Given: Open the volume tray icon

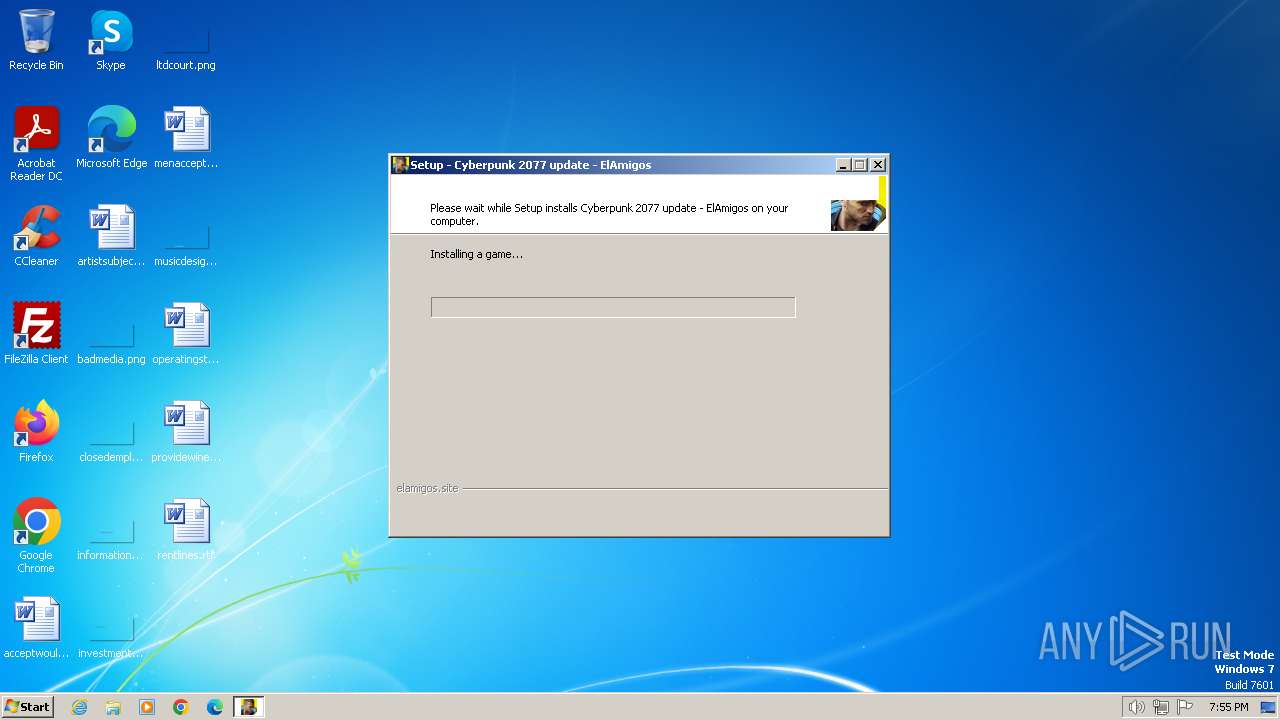Looking at the screenshot, I should [1136, 707].
